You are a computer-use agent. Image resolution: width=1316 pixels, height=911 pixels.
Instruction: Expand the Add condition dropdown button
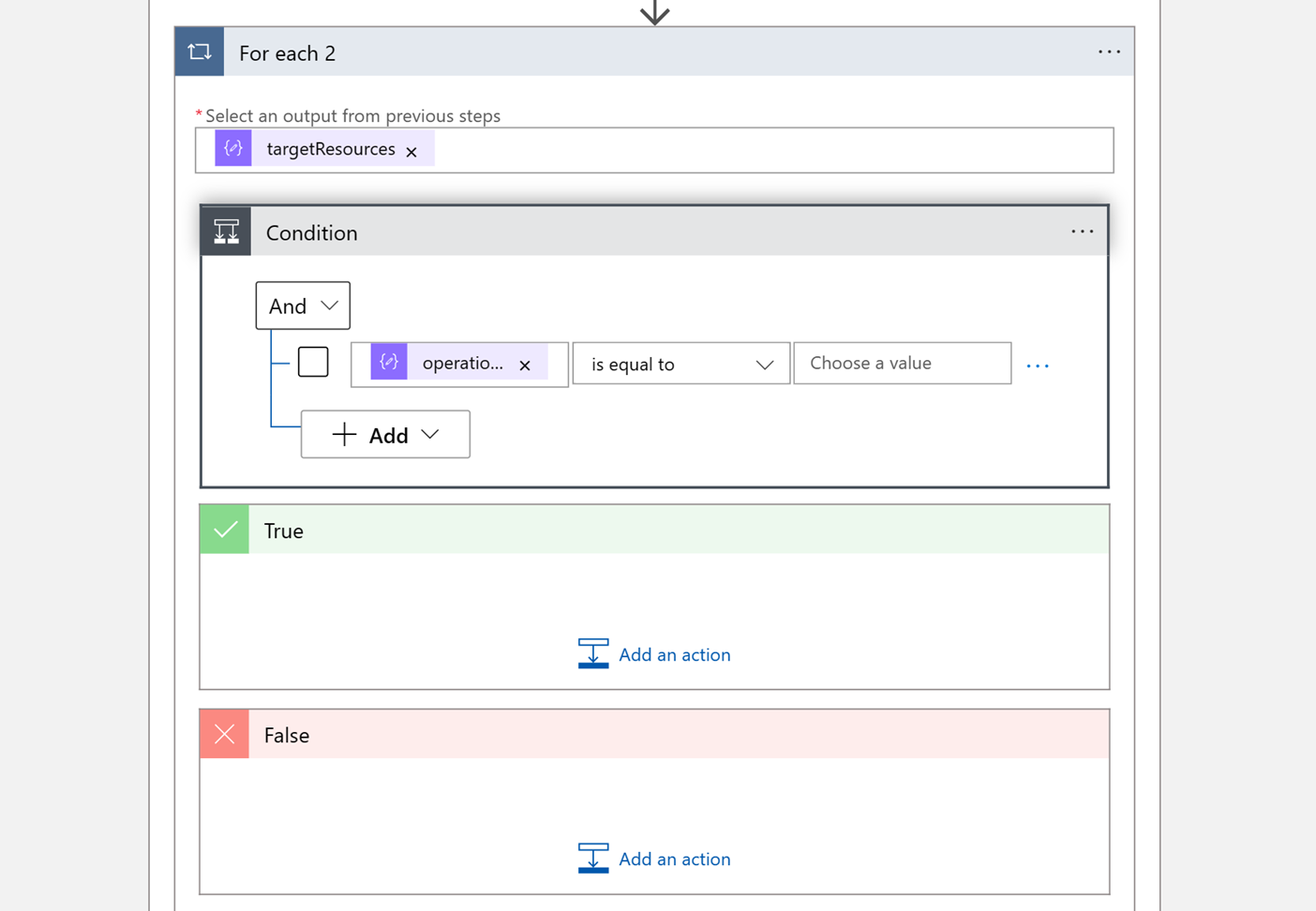click(385, 435)
